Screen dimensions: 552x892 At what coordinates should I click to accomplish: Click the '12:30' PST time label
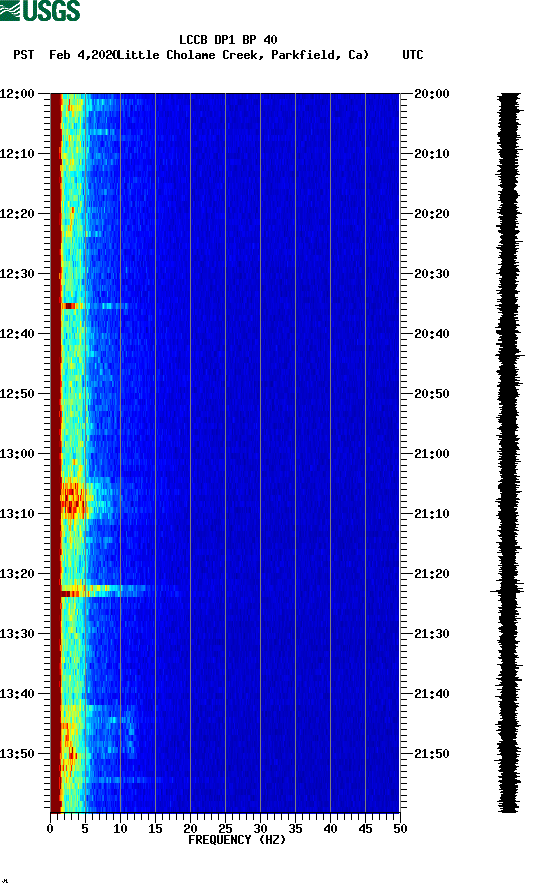(17, 274)
